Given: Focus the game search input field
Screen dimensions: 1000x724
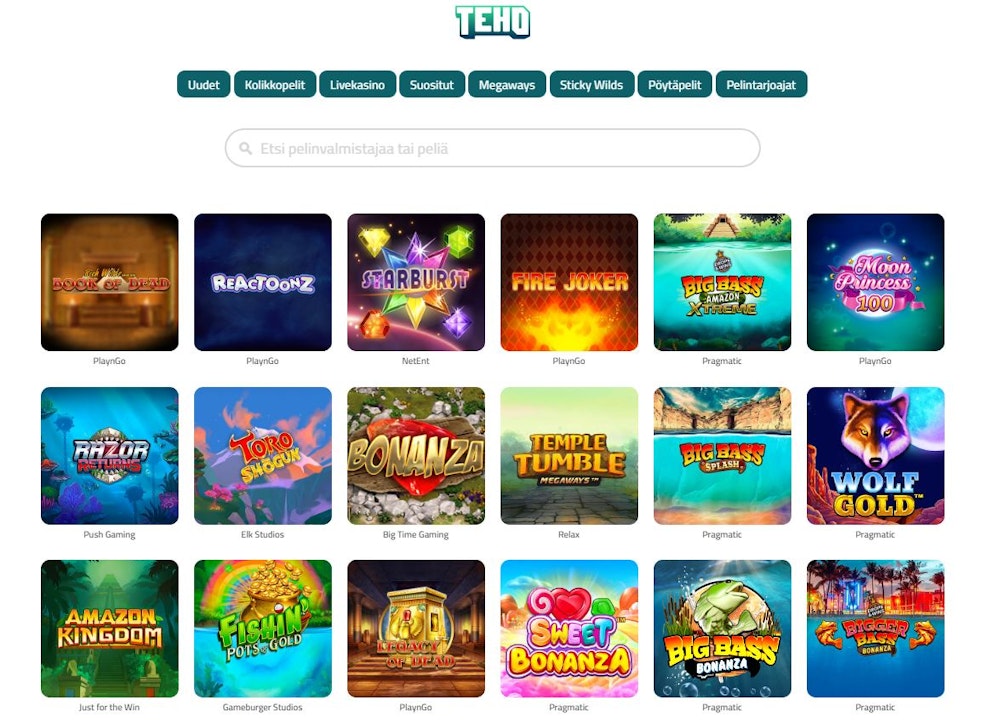Looking at the screenshot, I should [x=492, y=148].
